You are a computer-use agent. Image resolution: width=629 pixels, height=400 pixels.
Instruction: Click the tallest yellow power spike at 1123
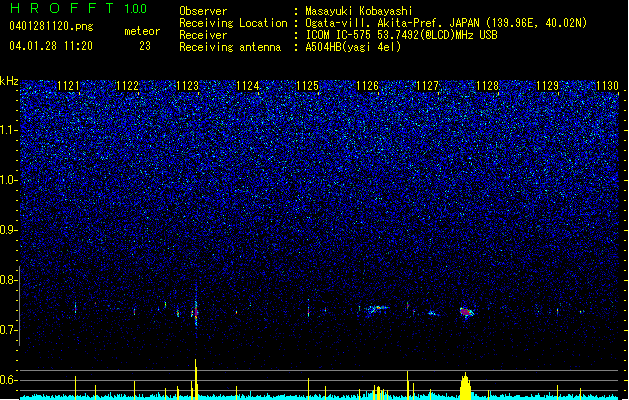pyautogui.click(x=196, y=379)
